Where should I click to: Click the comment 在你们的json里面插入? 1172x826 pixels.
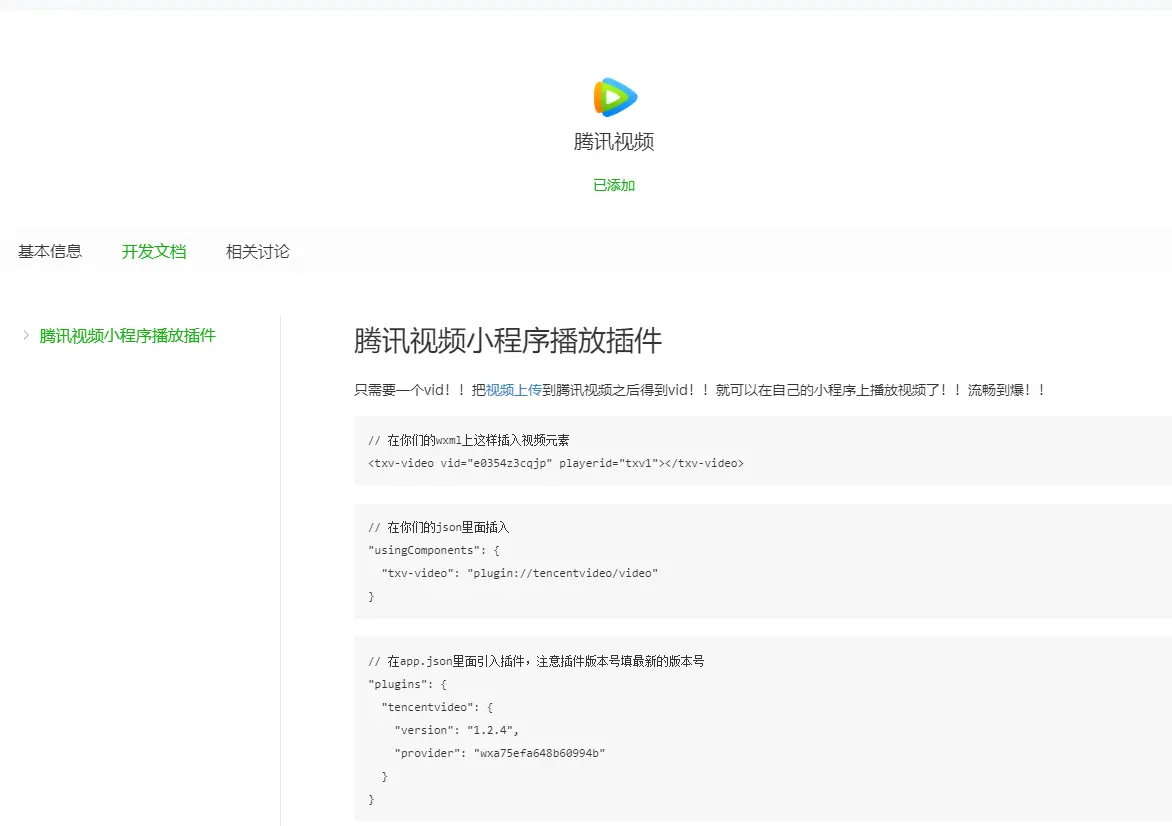coord(438,528)
